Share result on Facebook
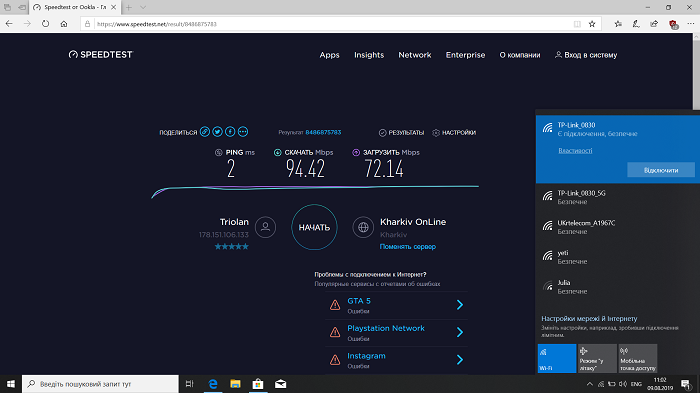700x393 pixels. click(230, 132)
